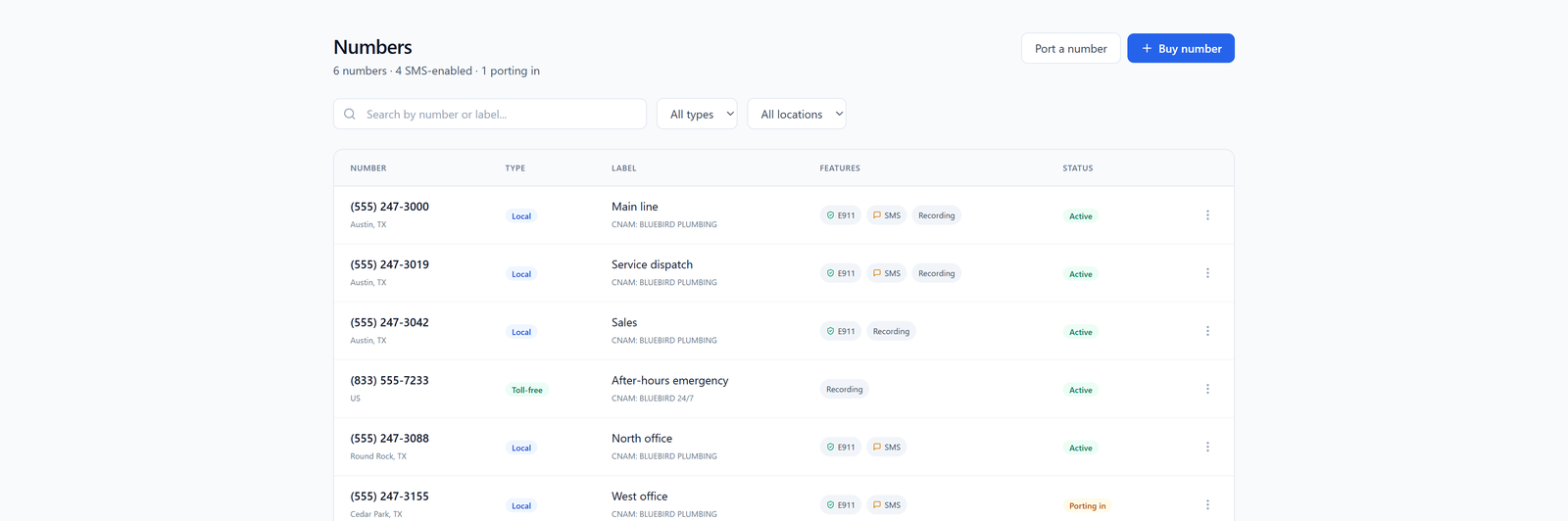The image size is (1568, 521).
Task: Focus the search by number or label field
Action: [490, 114]
